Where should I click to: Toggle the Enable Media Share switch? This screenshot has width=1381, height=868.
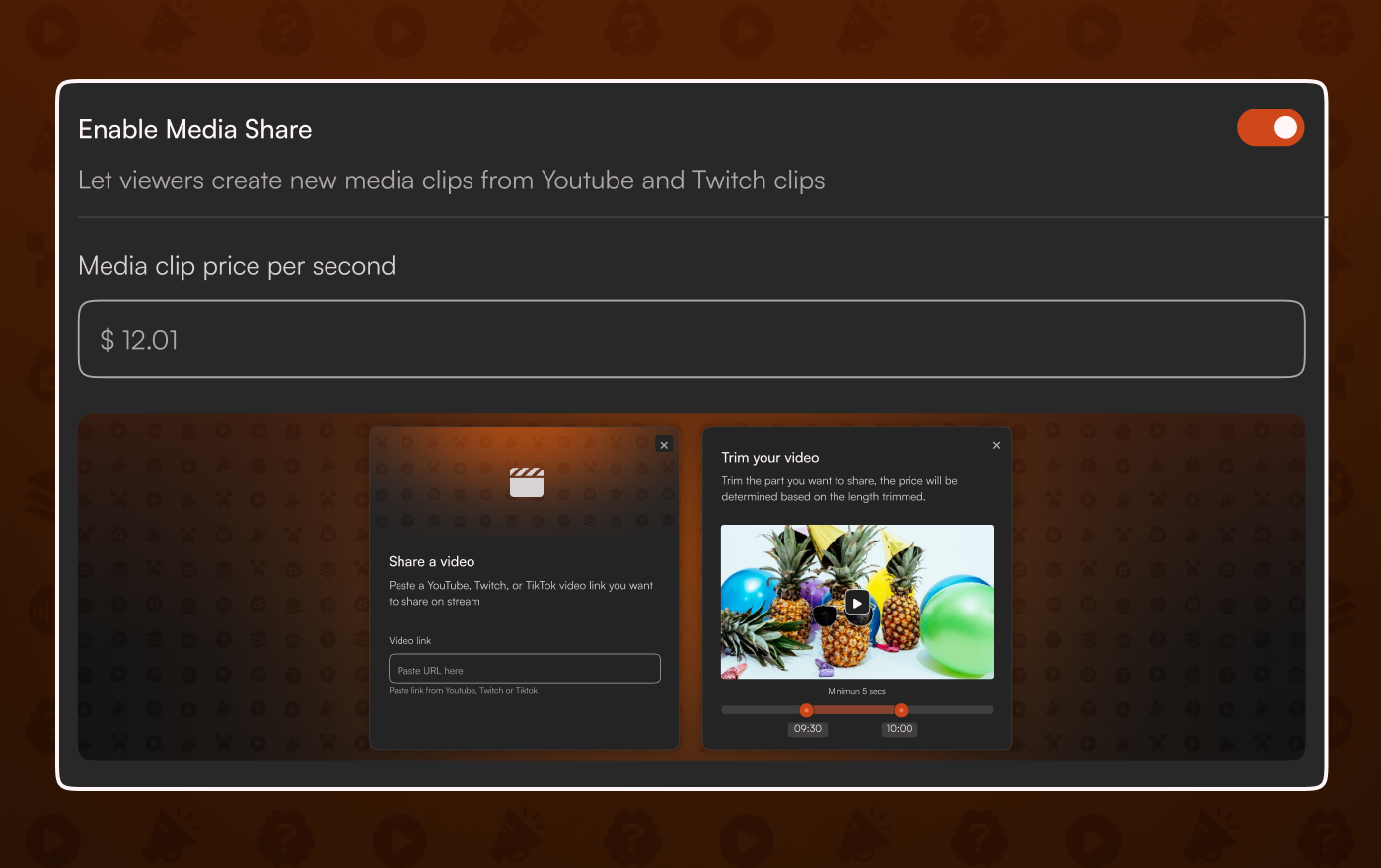point(1271,128)
